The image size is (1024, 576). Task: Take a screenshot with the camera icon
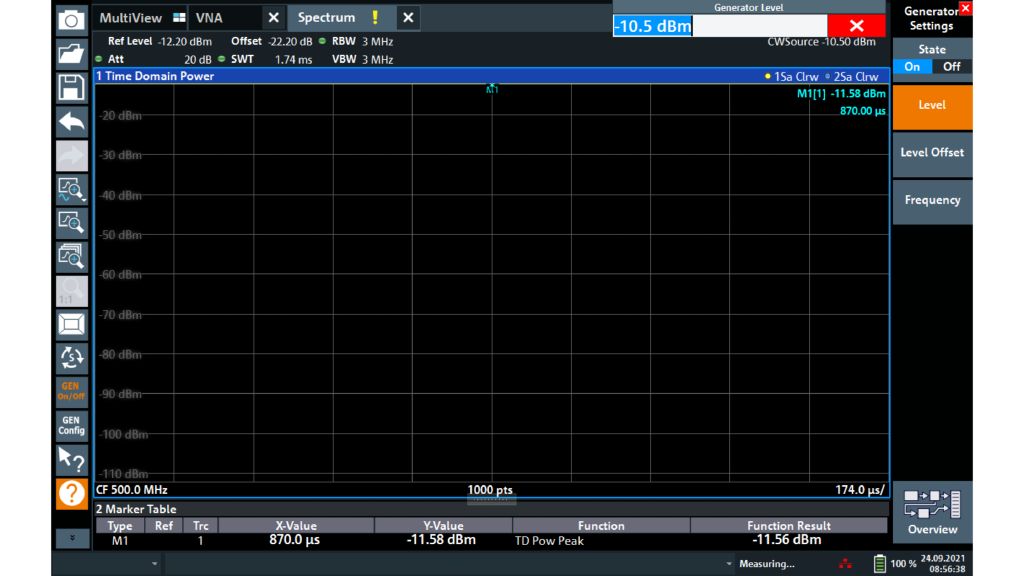70,19
